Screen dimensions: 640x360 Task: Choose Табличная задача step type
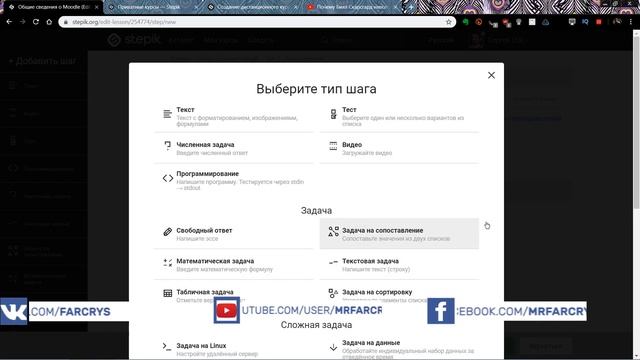[x=234, y=296]
